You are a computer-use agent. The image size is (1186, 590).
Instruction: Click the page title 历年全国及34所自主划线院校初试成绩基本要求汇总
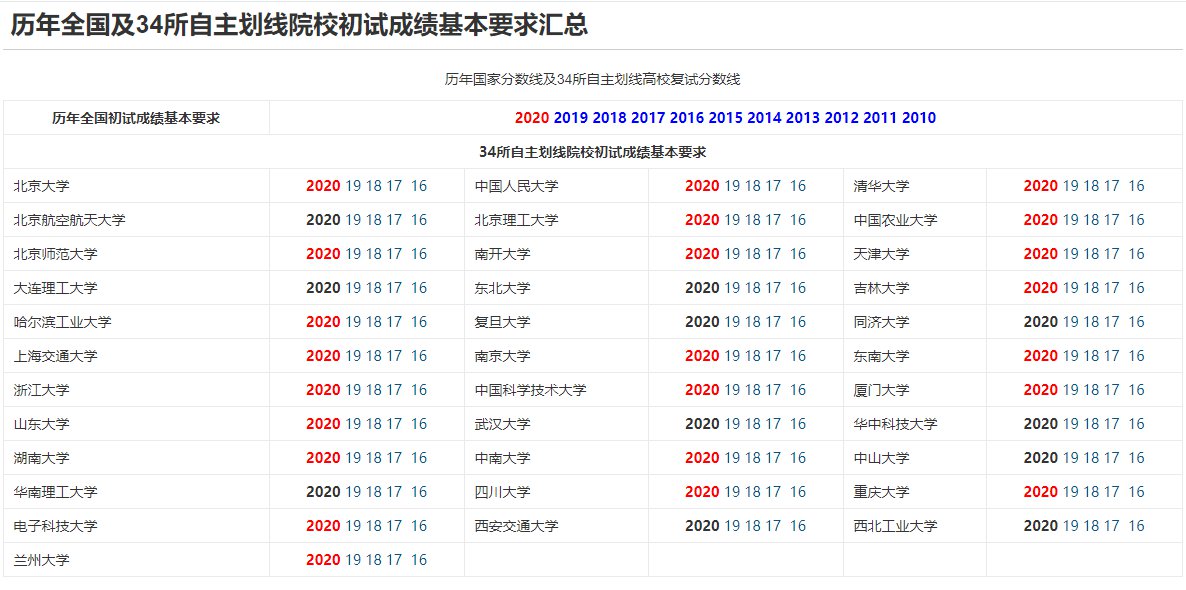300,25
